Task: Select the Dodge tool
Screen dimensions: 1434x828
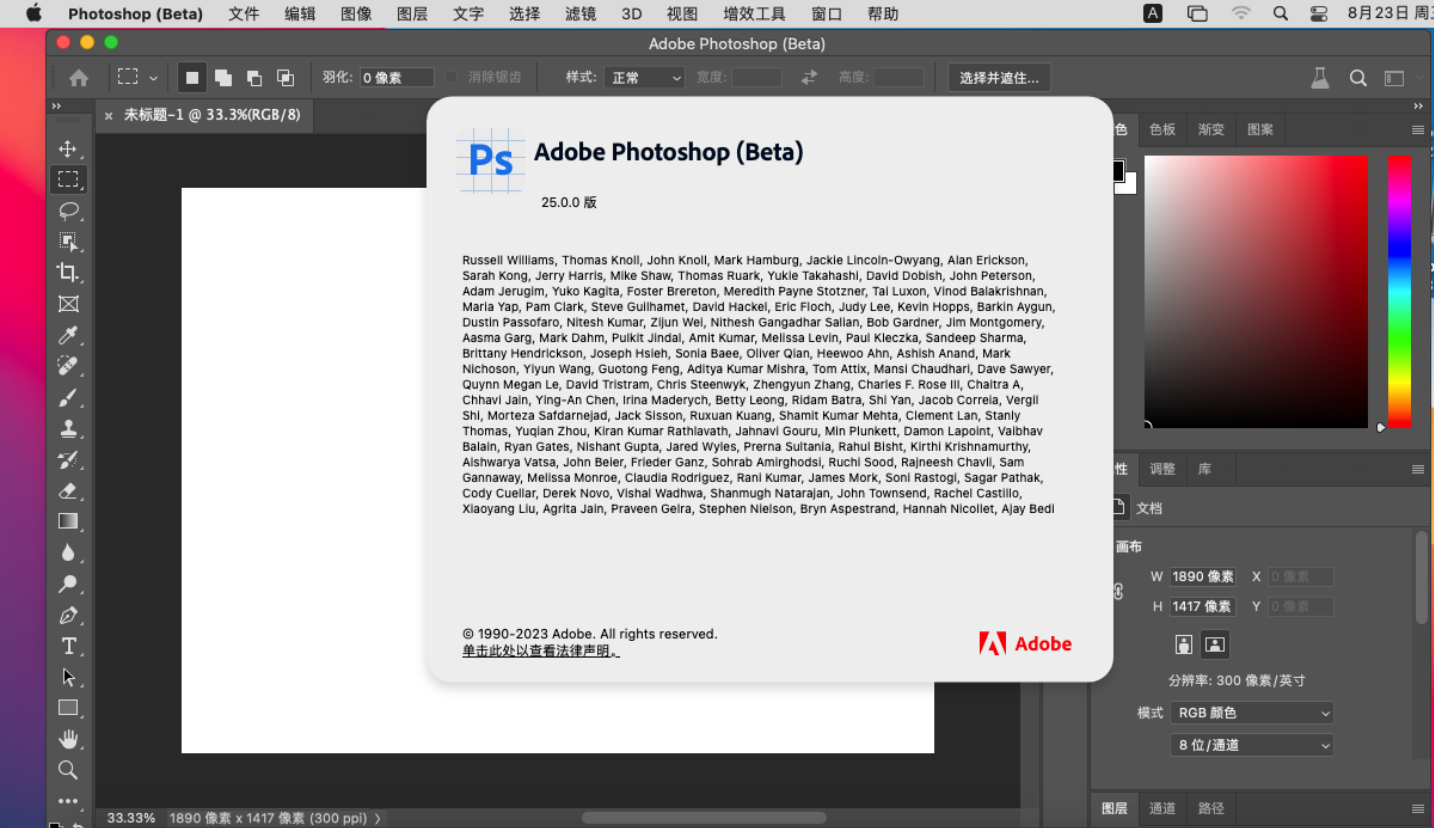Action: [68, 584]
